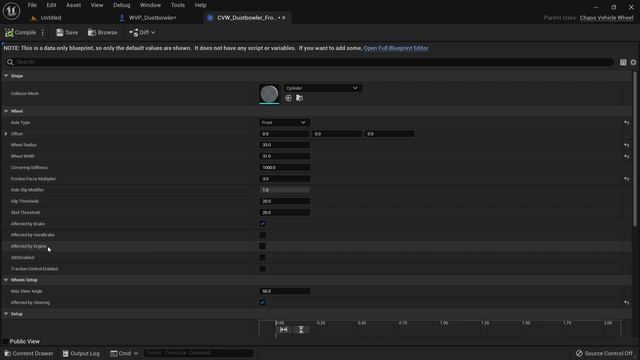Toggle the Public View checkbox
This screenshot has width=640, height=360.
coord(5,341)
